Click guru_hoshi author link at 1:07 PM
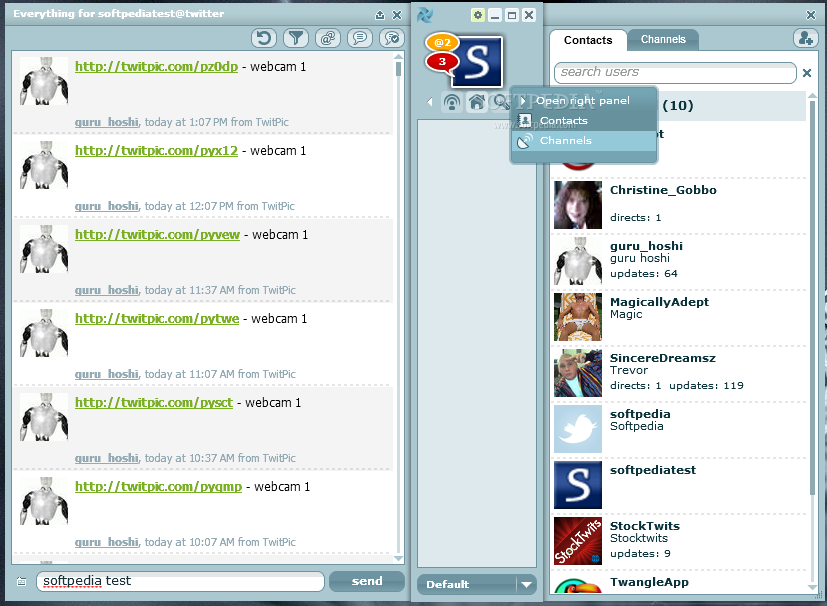Image resolution: width=827 pixels, height=606 pixels. pos(107,122)
